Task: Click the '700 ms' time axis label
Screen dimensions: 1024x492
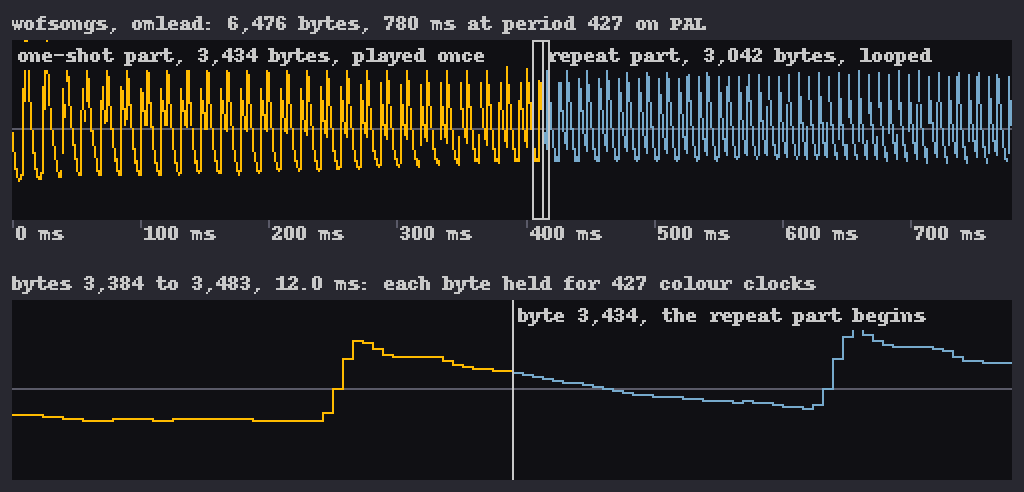Action: pyautogui.click(x=949, y=233)
